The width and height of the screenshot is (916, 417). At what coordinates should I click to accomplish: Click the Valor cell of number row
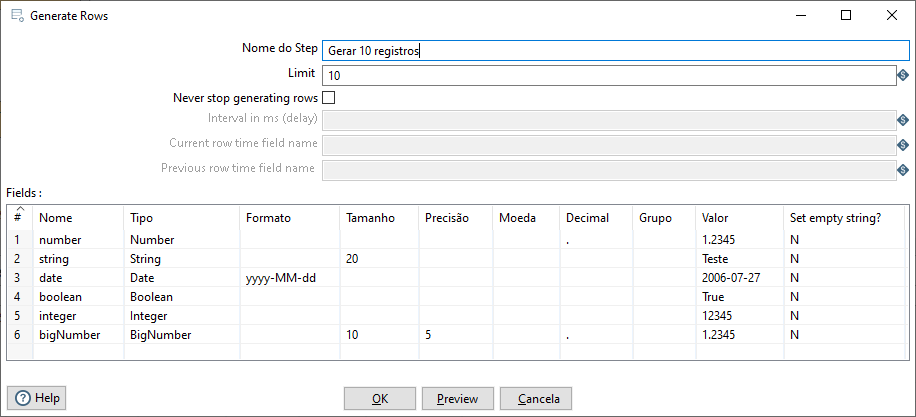pyautogui.click(x=740, y=239)
